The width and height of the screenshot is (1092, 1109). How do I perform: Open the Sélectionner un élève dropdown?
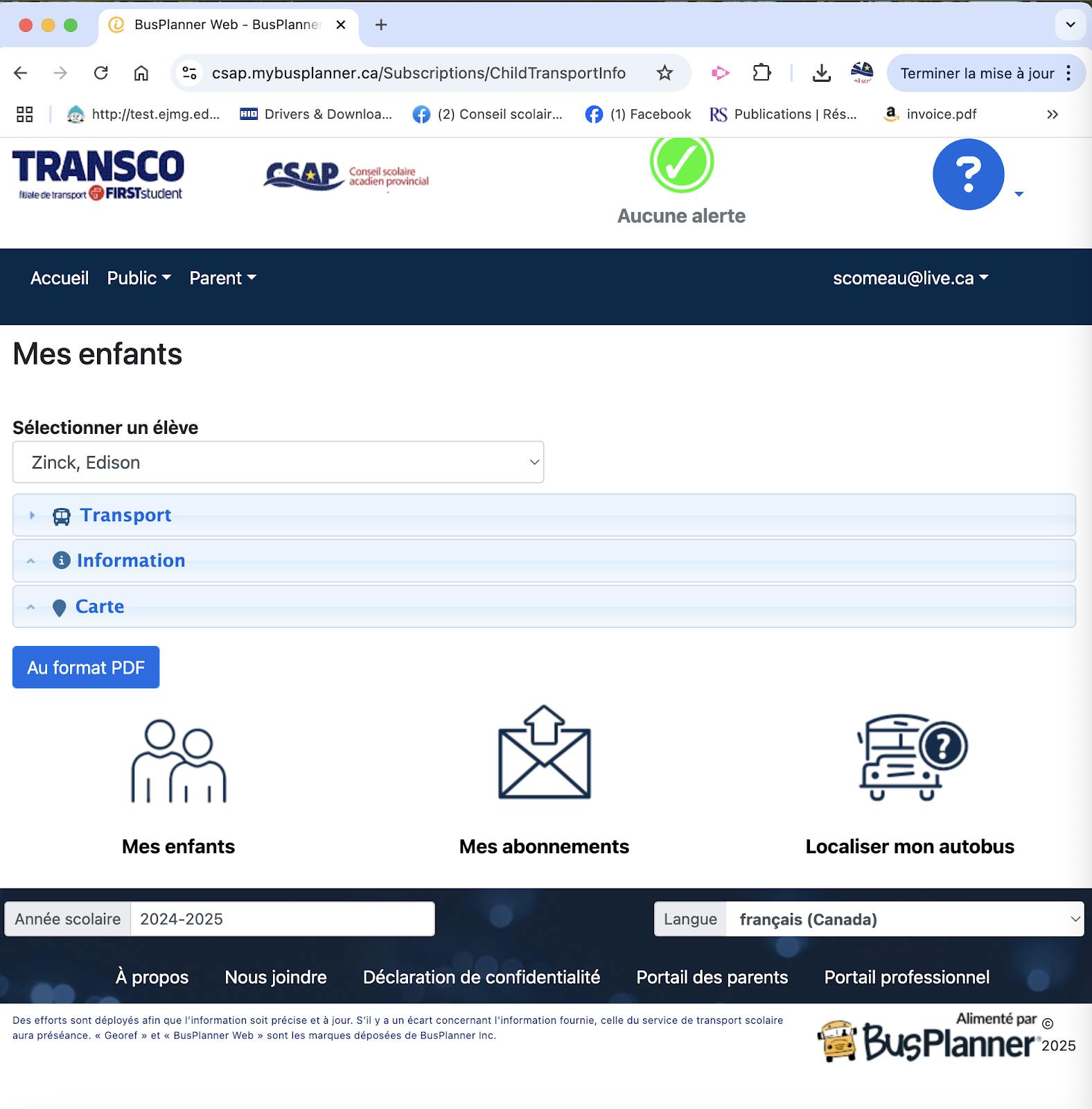coord(278,462)
